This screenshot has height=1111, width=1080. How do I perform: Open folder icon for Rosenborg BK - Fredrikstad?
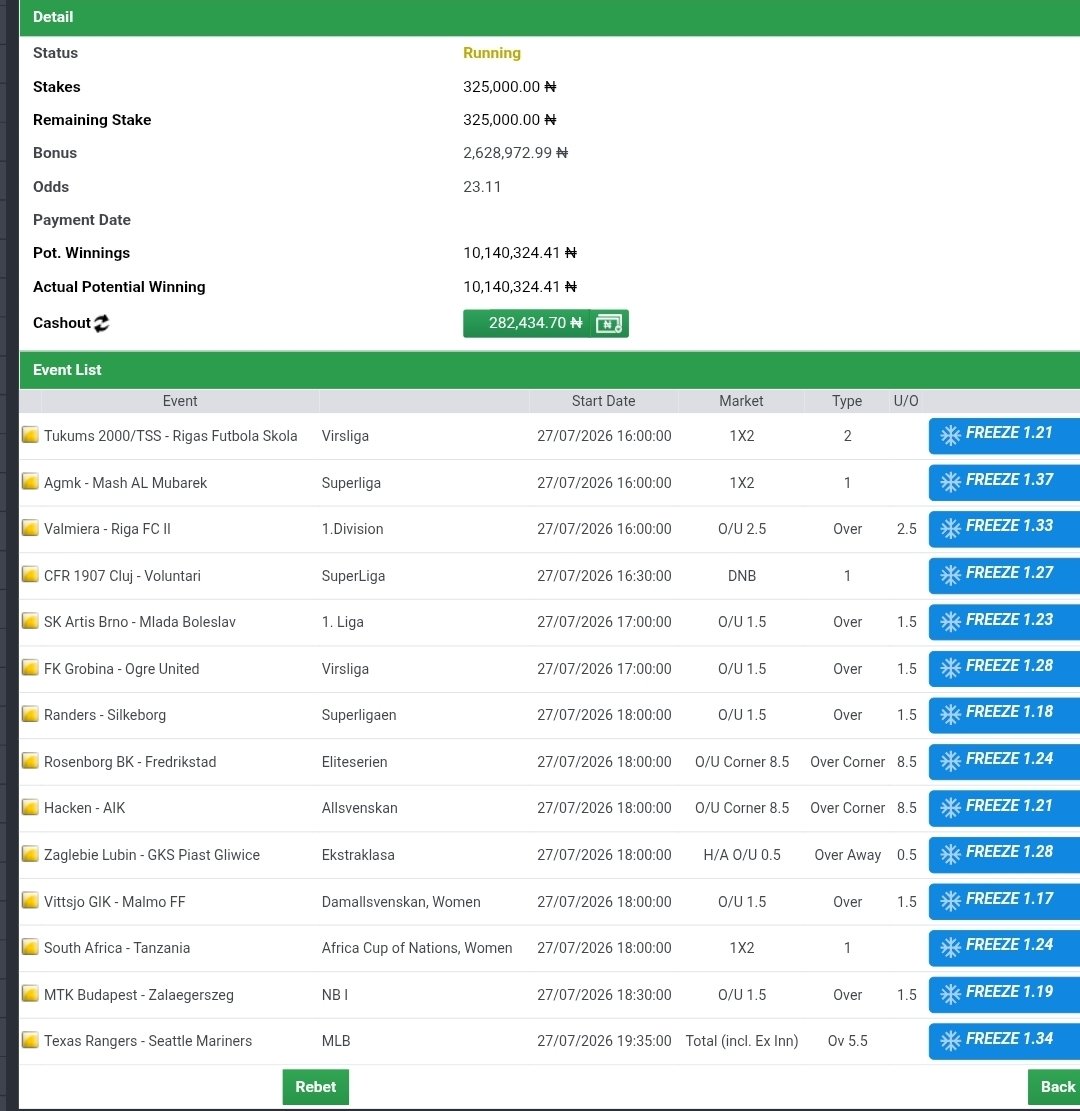pos(30,761)
